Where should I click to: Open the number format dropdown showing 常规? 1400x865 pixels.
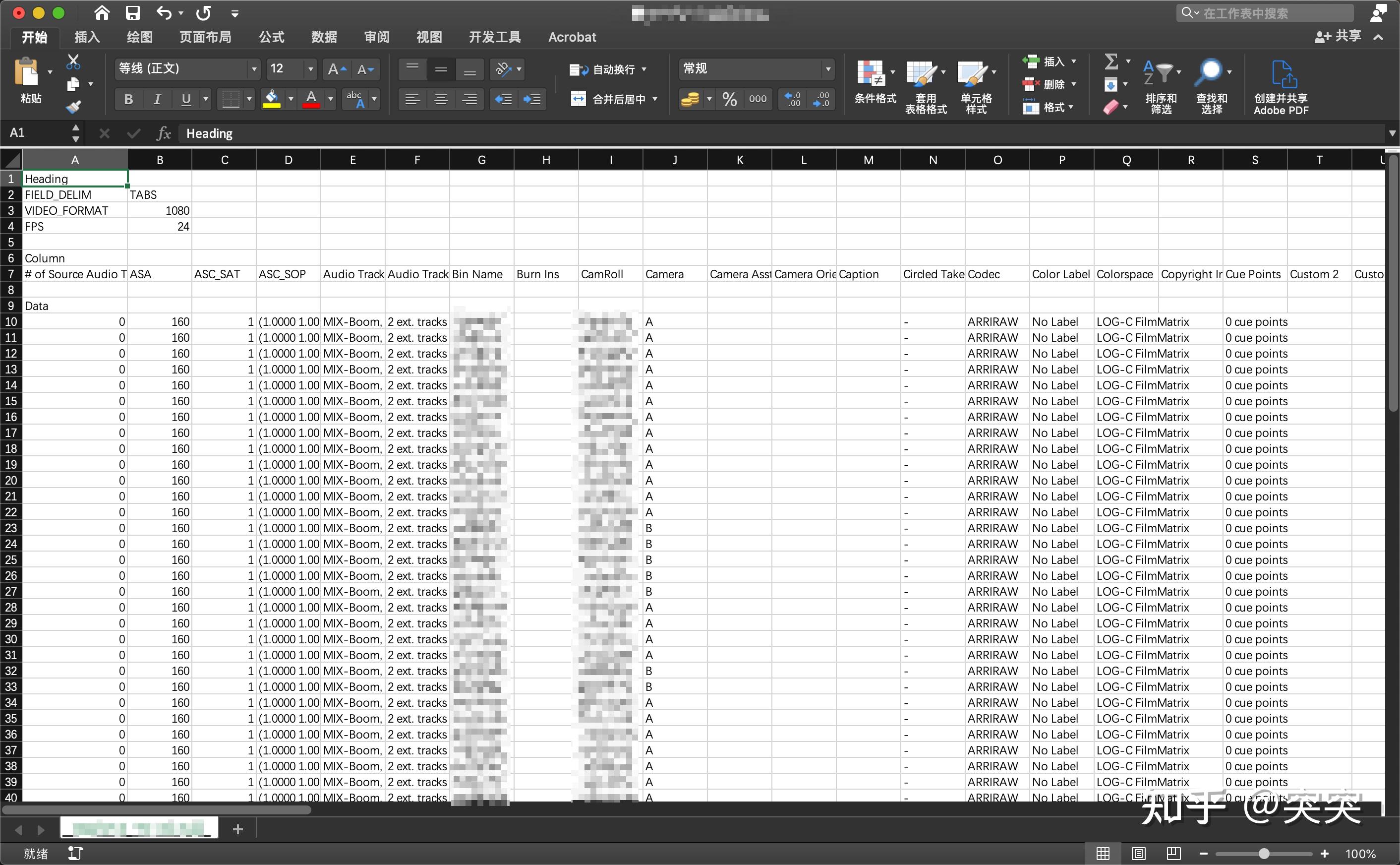coord(828,69)
